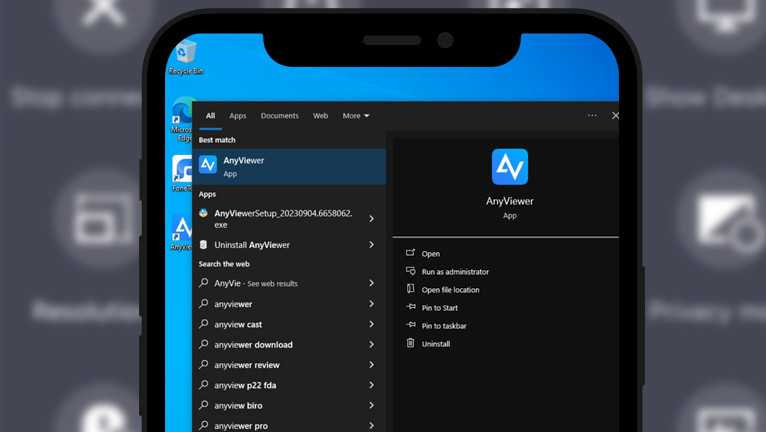Expand the AnyViewerSetup exe result arrow

pyautogui.click(x=372, y=218)
